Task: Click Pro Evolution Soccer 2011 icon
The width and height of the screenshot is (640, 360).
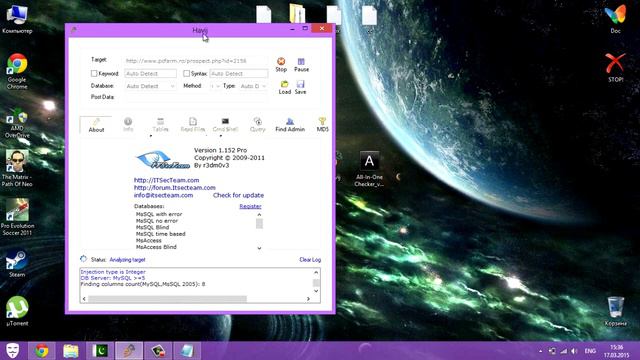Action: tap(17, 217)
